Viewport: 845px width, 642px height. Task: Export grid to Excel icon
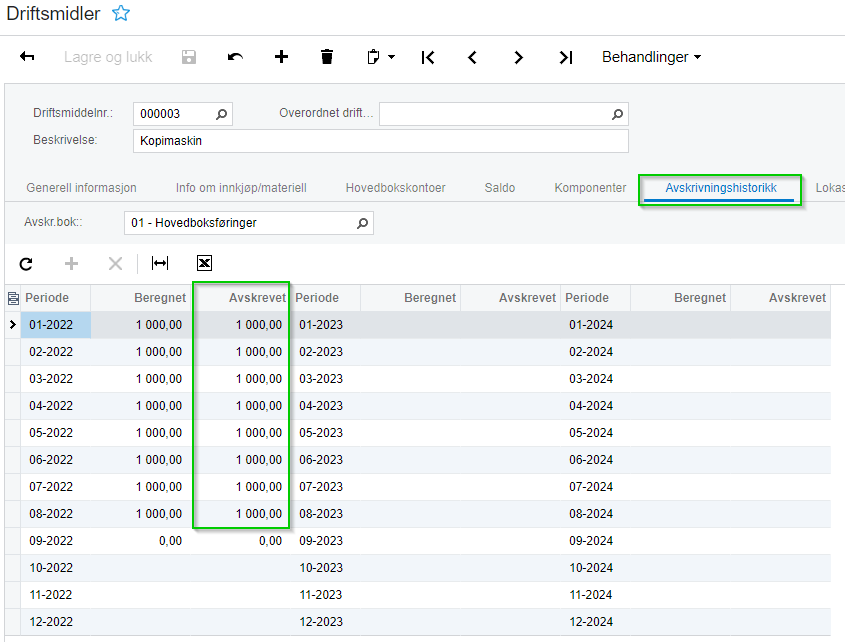pos(204,263)
